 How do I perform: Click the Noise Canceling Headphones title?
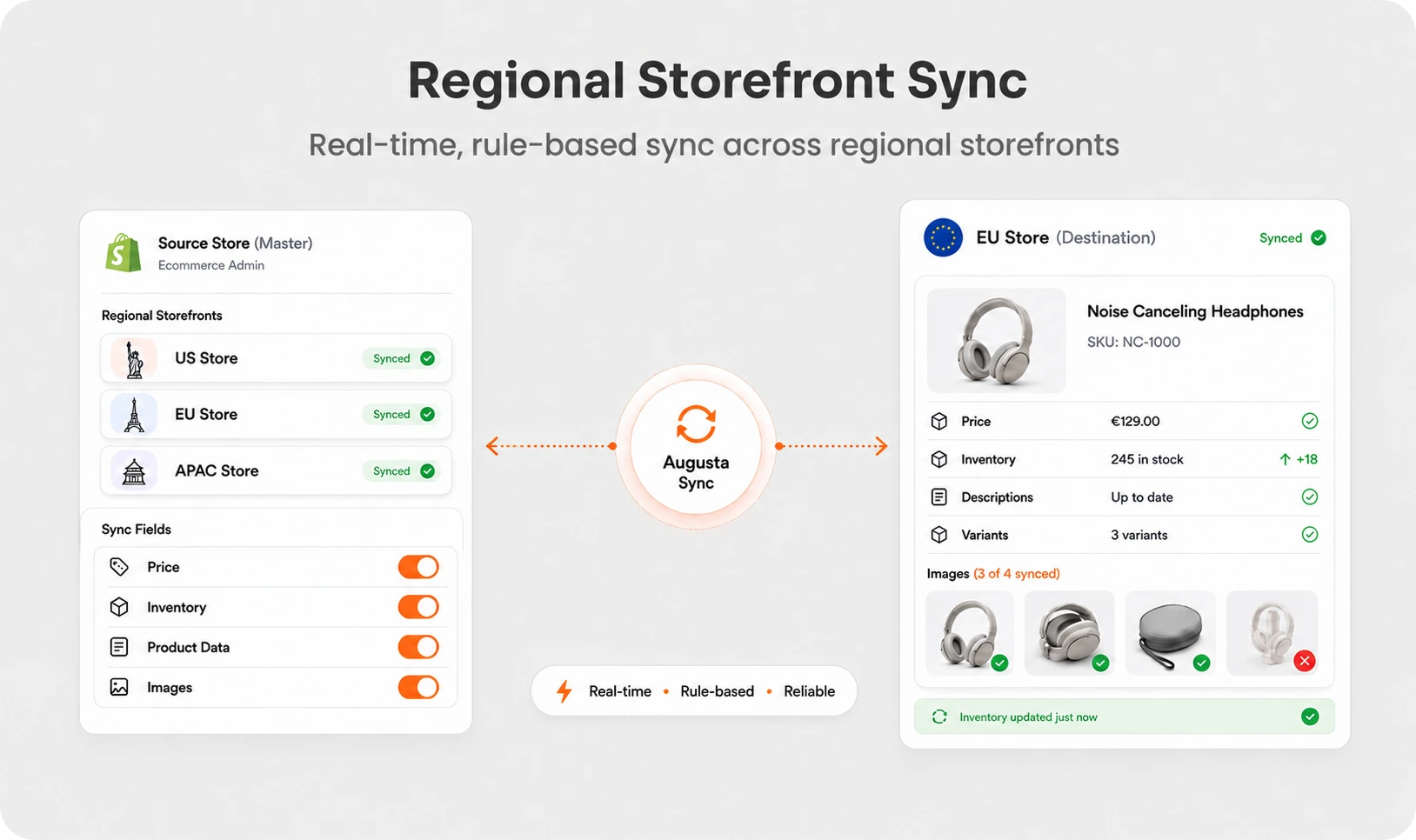[1195, 311]
